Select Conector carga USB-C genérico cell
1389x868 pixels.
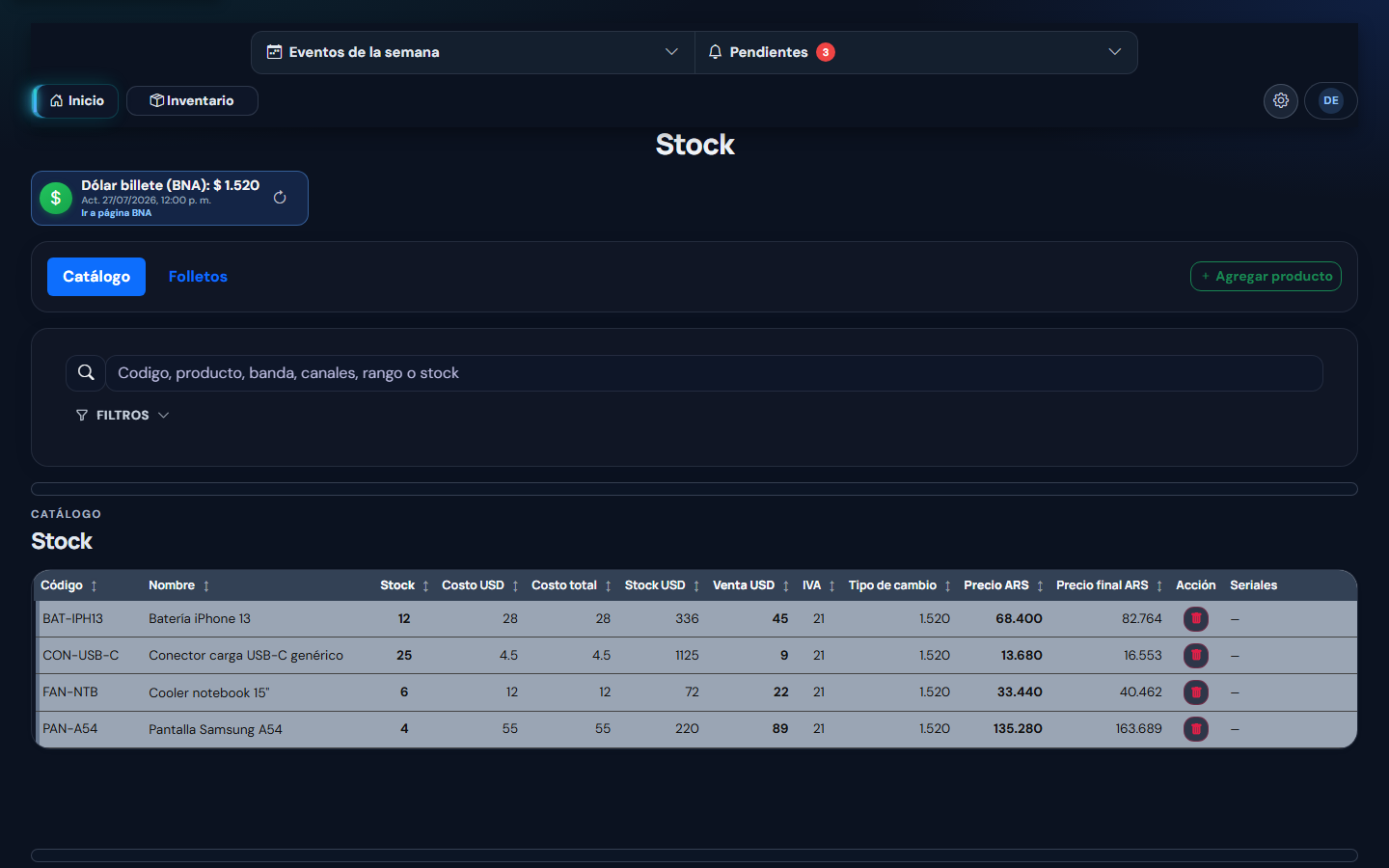[x=246, y=655]
